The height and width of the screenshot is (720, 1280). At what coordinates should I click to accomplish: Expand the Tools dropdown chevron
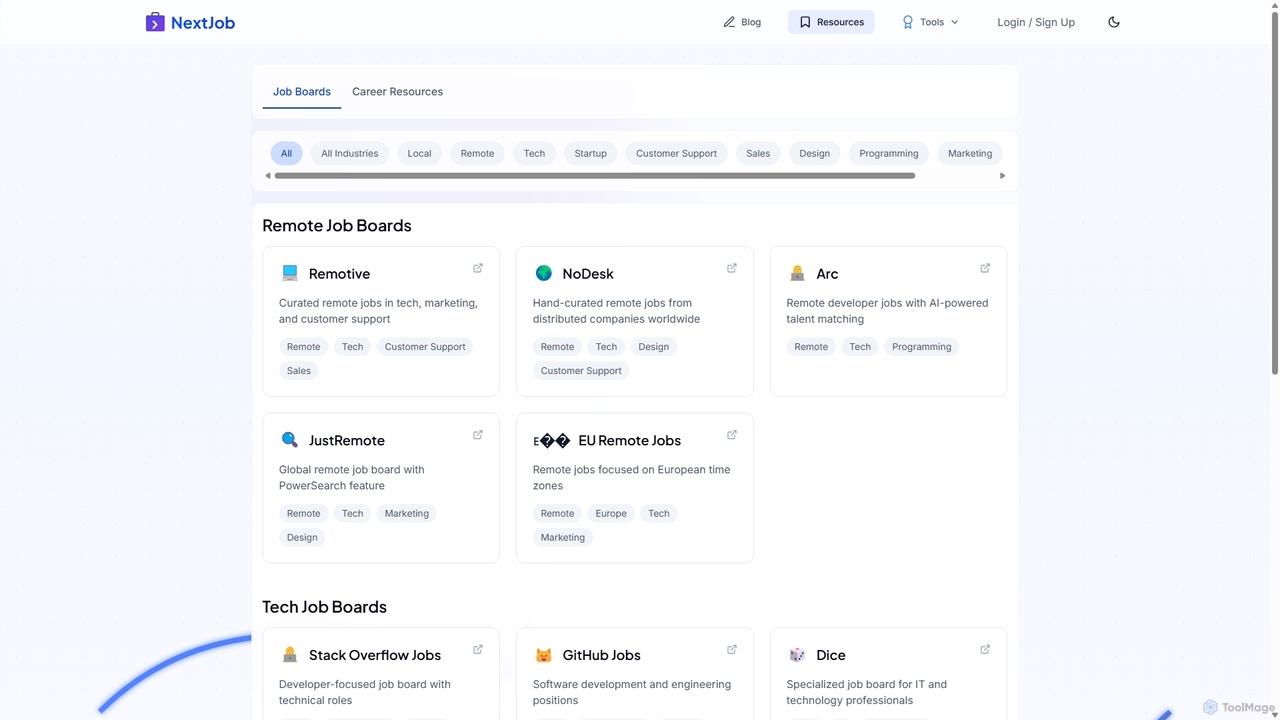[954, 22]
